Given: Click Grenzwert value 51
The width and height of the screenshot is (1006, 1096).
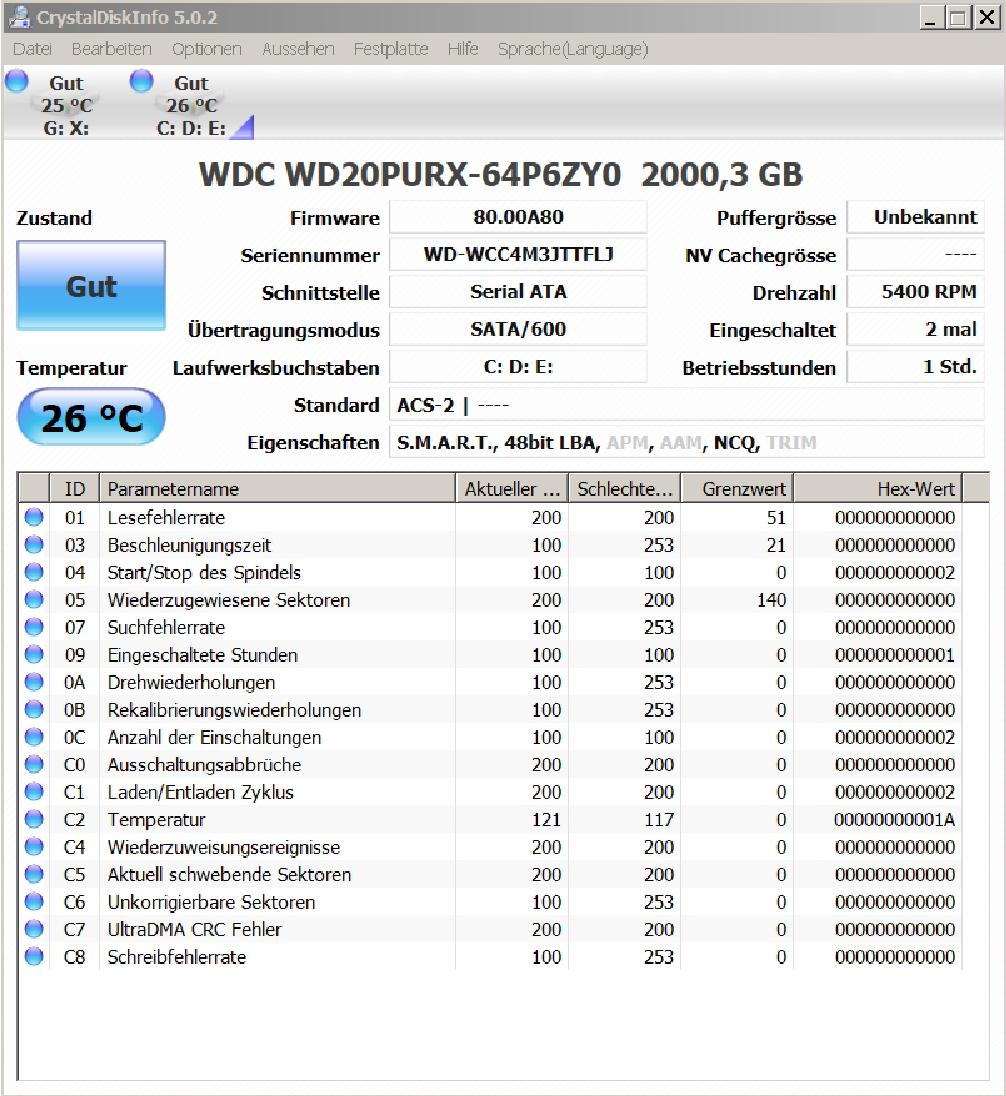Looking at the screenshot, I should click(776, 517).
